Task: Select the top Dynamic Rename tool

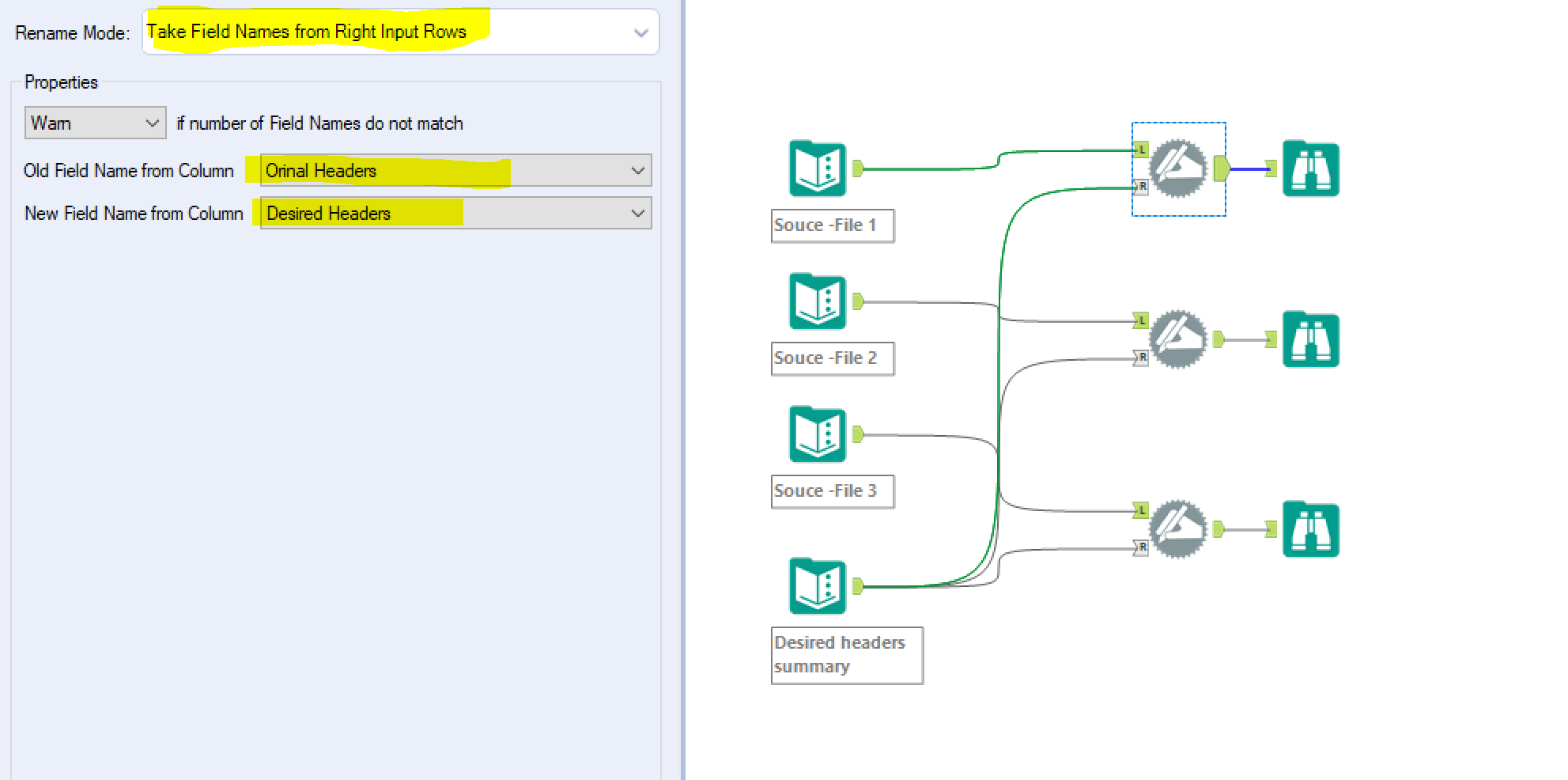Action: coord(1177,168)
